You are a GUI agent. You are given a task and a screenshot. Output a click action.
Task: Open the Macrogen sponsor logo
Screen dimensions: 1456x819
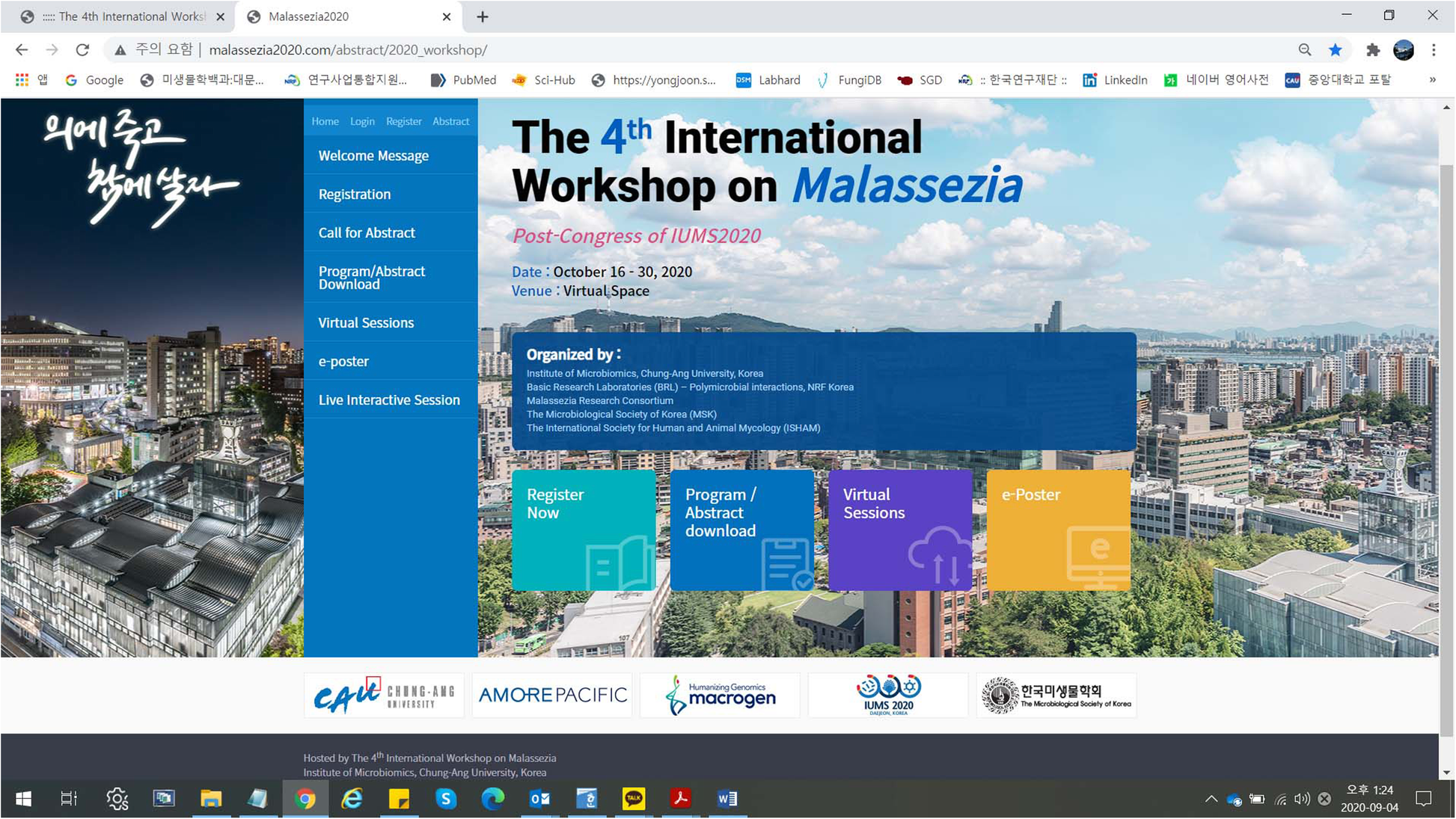720,695
